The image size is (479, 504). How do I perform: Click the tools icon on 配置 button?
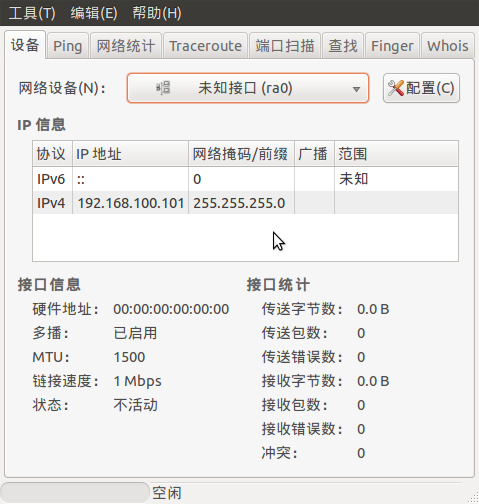click(x=396, y=88)
